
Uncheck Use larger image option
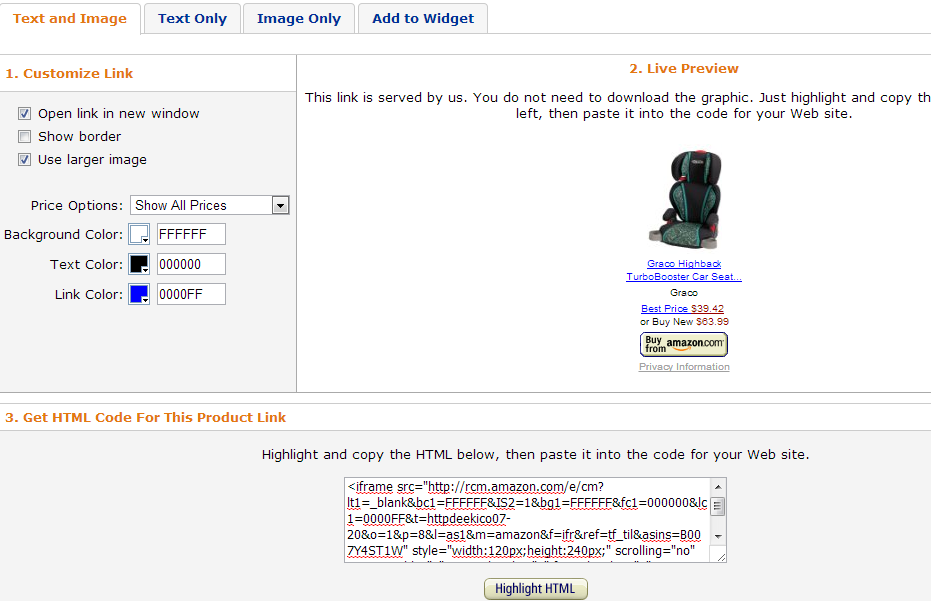pos(24,160)
